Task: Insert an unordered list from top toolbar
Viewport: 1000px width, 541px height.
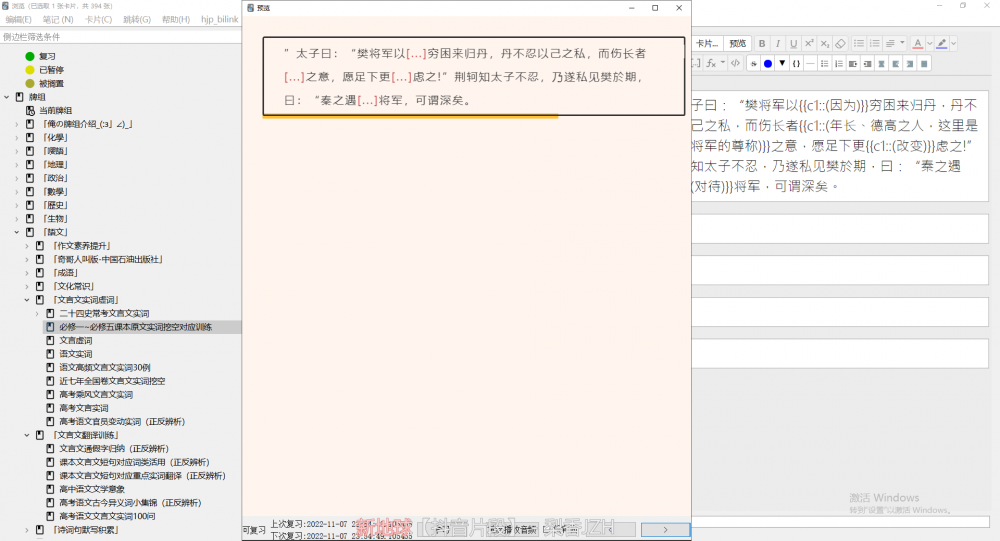Action: point(859,43)
